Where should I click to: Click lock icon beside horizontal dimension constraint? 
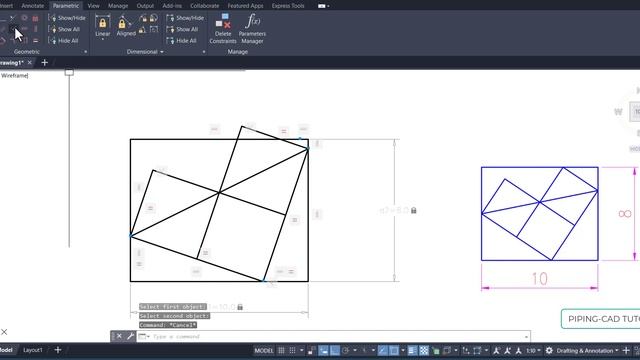click(x=240, y=307)
